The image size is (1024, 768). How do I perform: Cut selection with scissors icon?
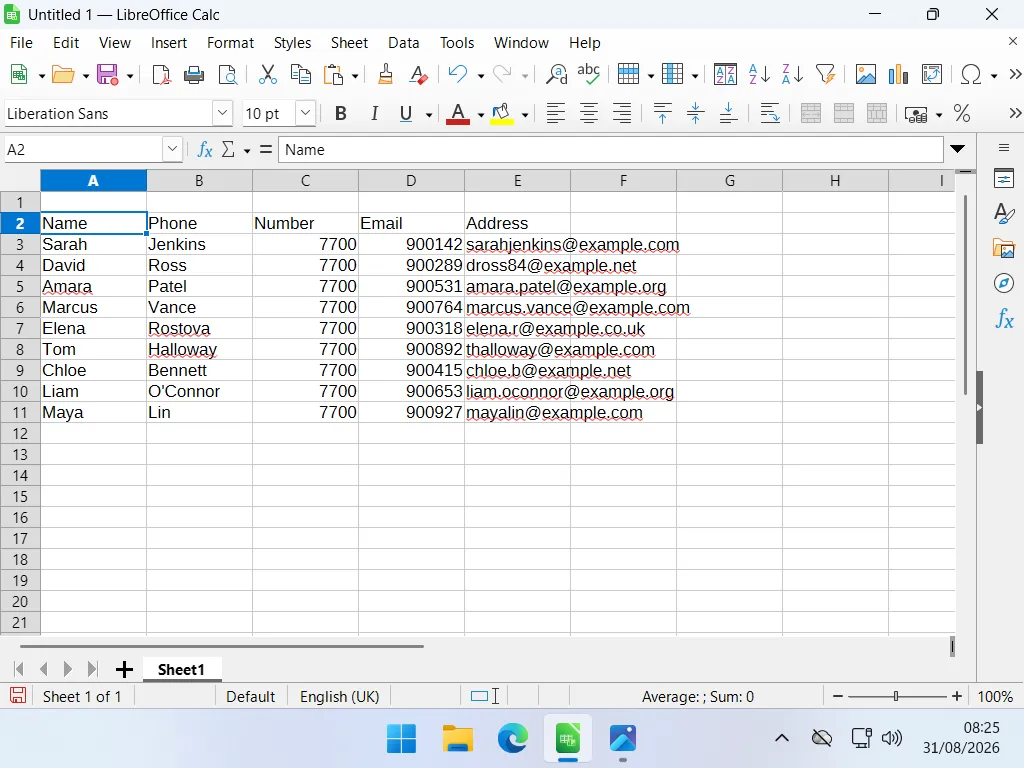point(268,74)
